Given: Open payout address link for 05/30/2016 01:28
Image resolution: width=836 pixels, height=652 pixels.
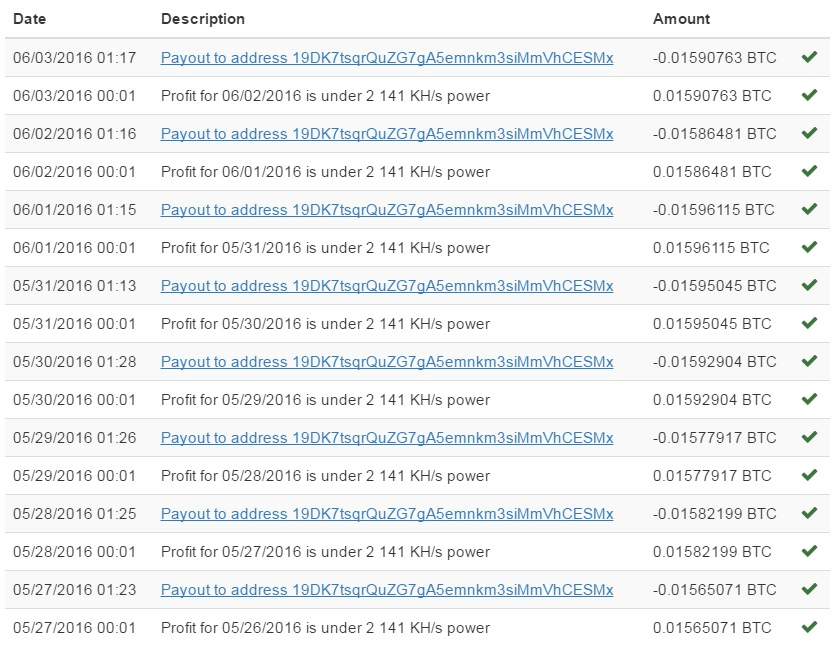Looking at the screenshot, I should pos(387,362).
